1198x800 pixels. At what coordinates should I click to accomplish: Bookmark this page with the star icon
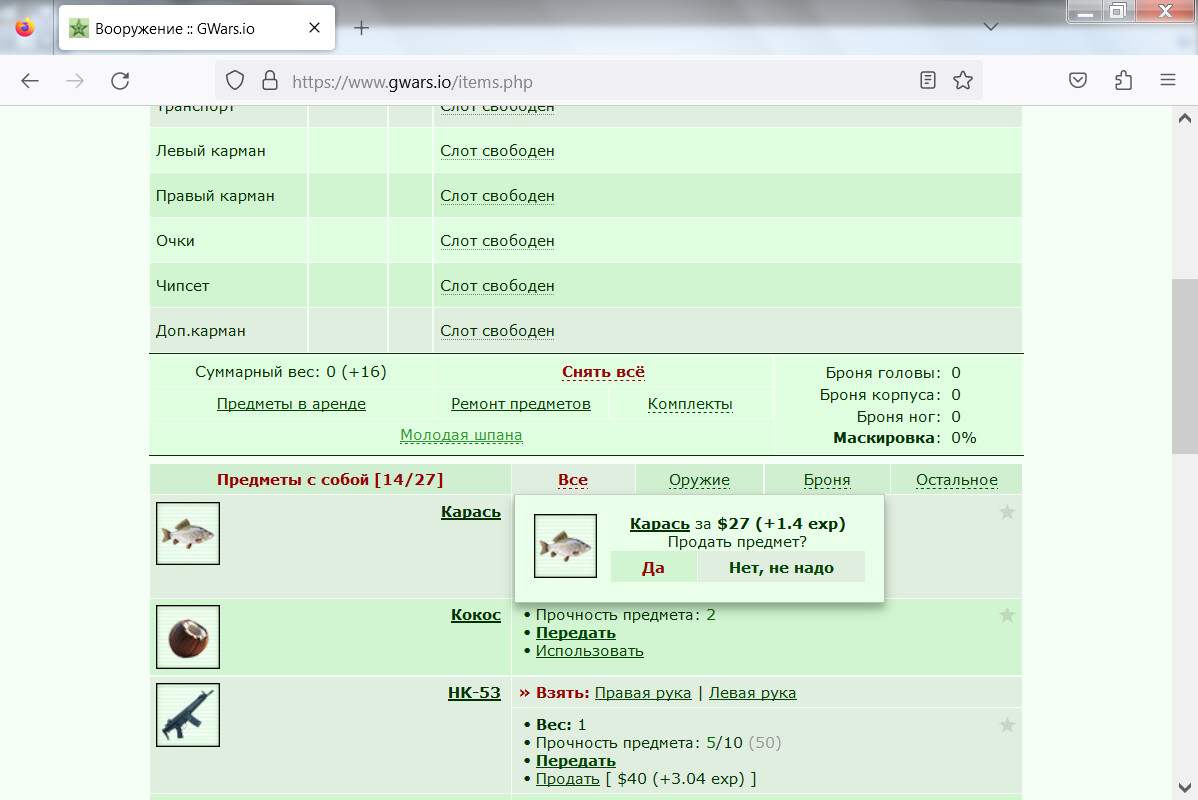963,80
